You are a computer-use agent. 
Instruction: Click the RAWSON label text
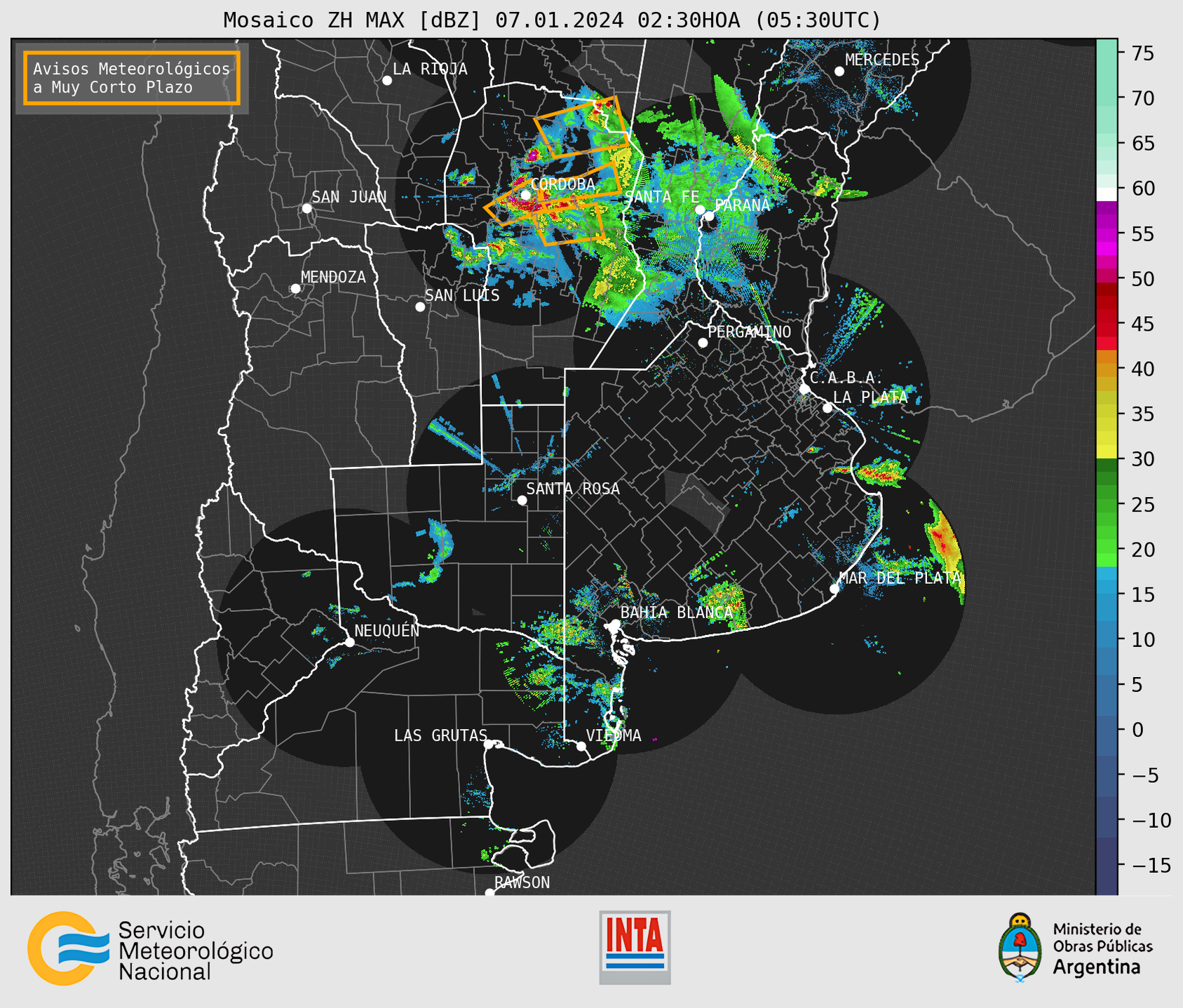click(522, 883)
